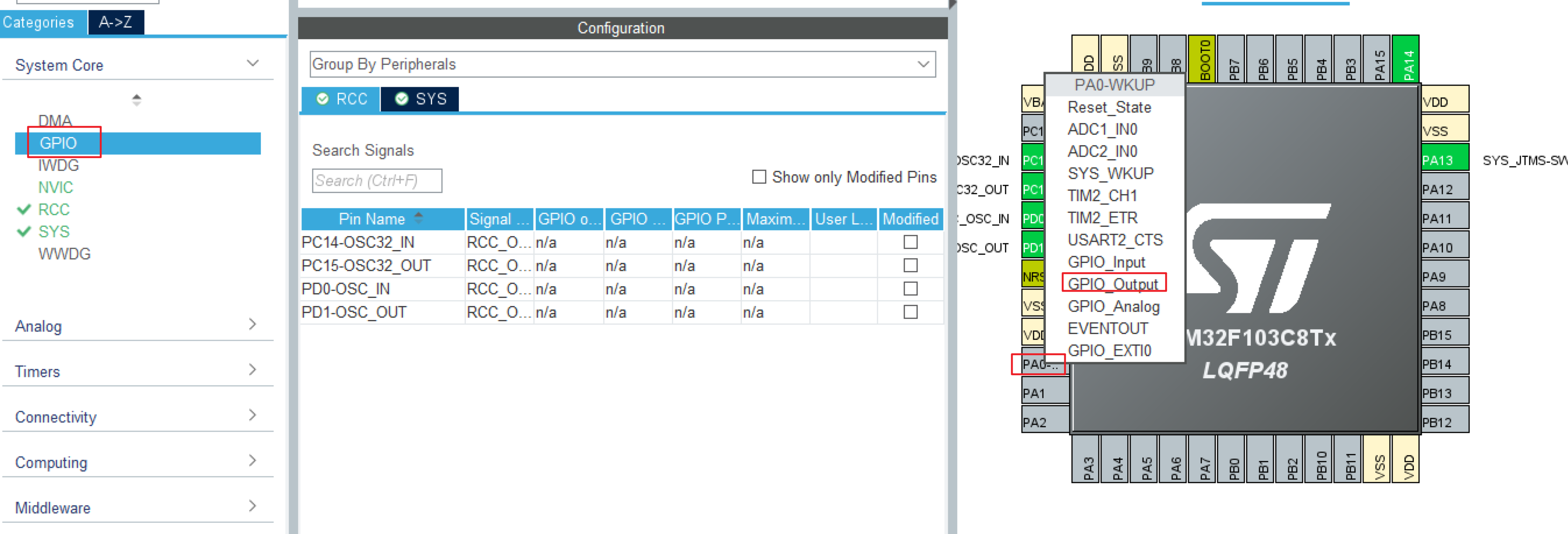Open the SYS configuration tab
Image resolution: width=1568 pixels, height=534 pixels.
tap(421, 99)
